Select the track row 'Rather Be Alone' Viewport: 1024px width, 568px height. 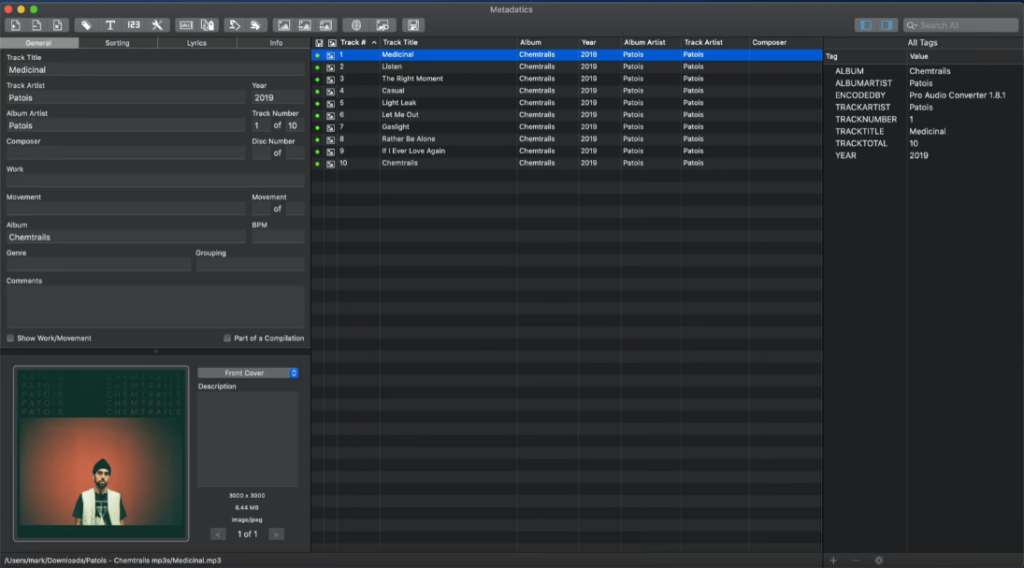567,139
